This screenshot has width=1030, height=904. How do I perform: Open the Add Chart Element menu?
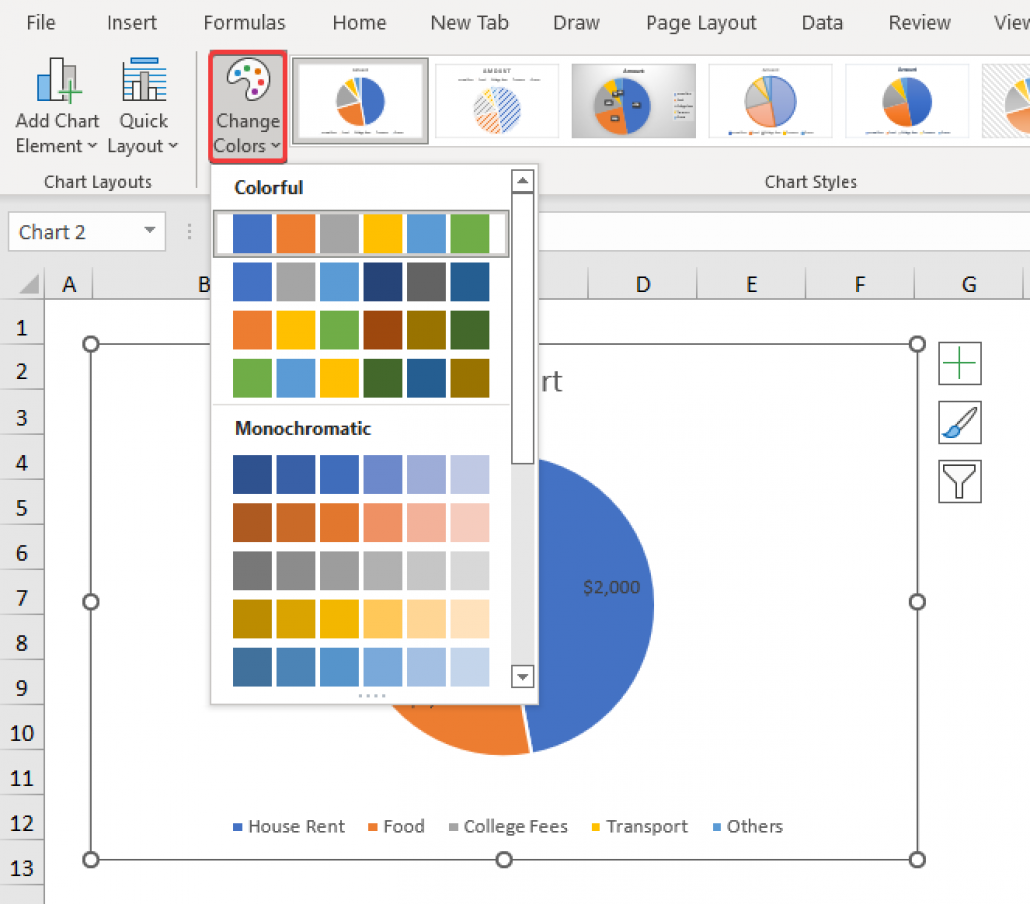[x=56, y=105]
